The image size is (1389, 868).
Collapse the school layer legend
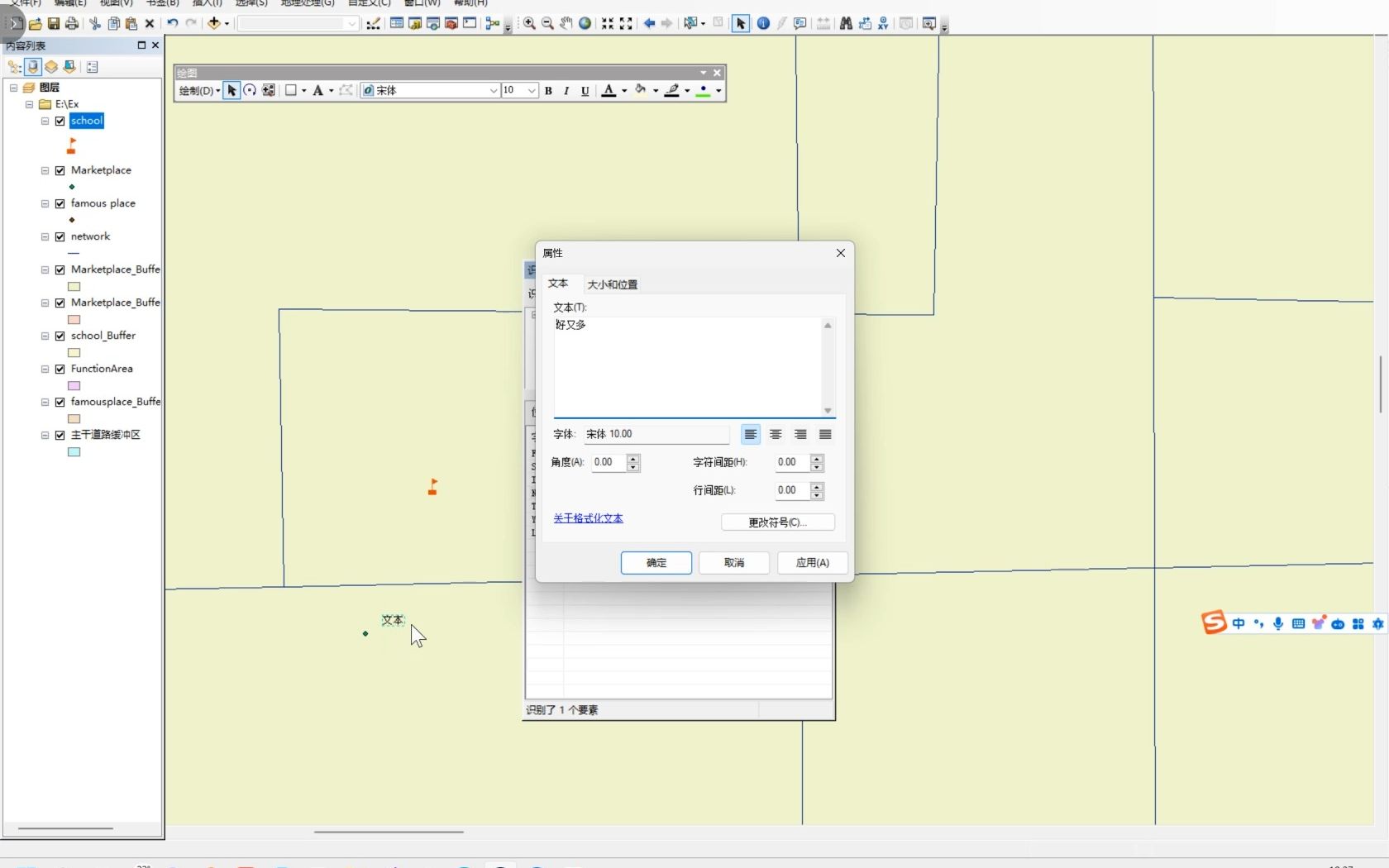tap(45, 121)
